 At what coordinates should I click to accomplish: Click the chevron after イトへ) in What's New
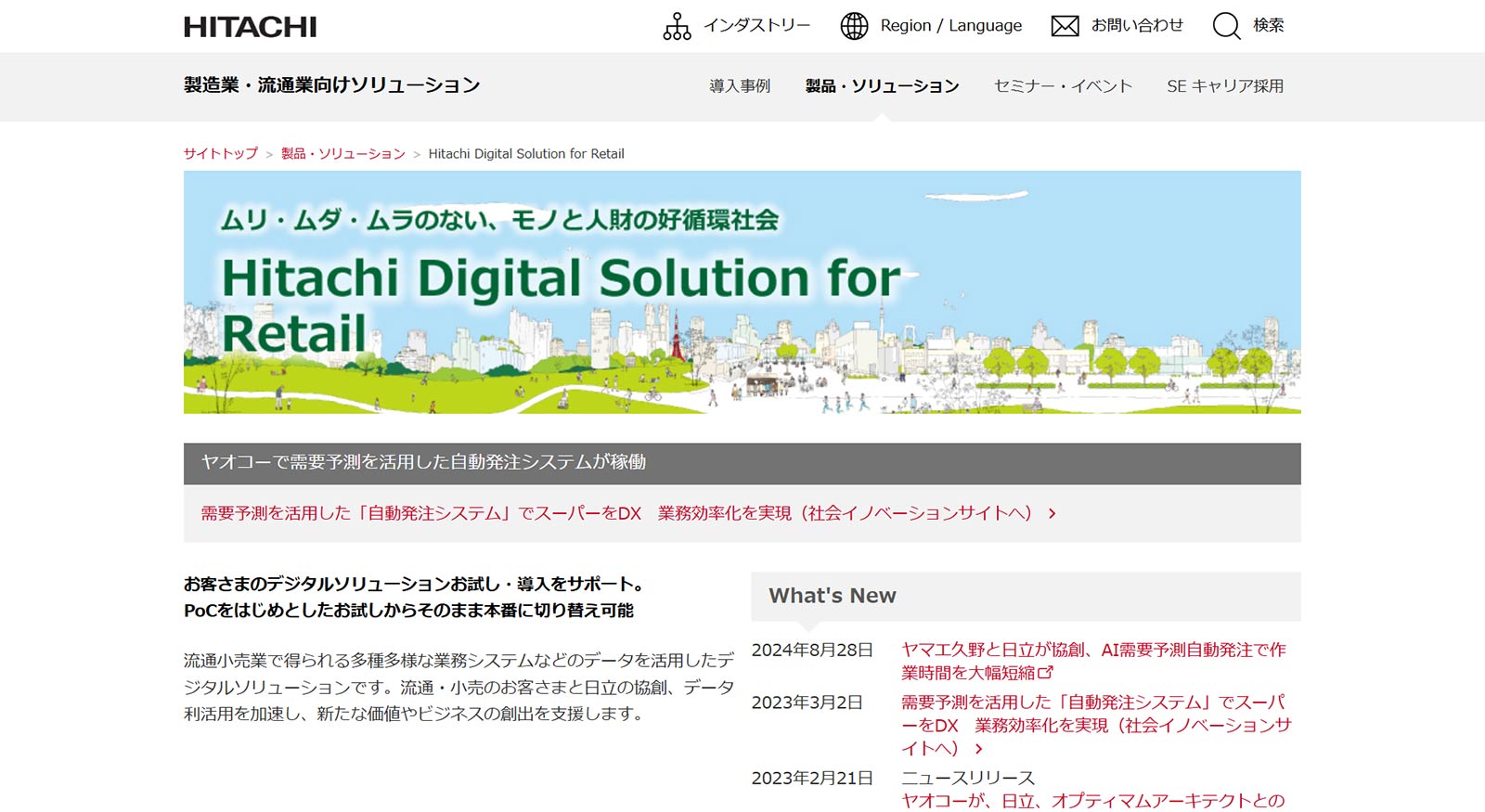pyautogui.click(x=978, y=749)
